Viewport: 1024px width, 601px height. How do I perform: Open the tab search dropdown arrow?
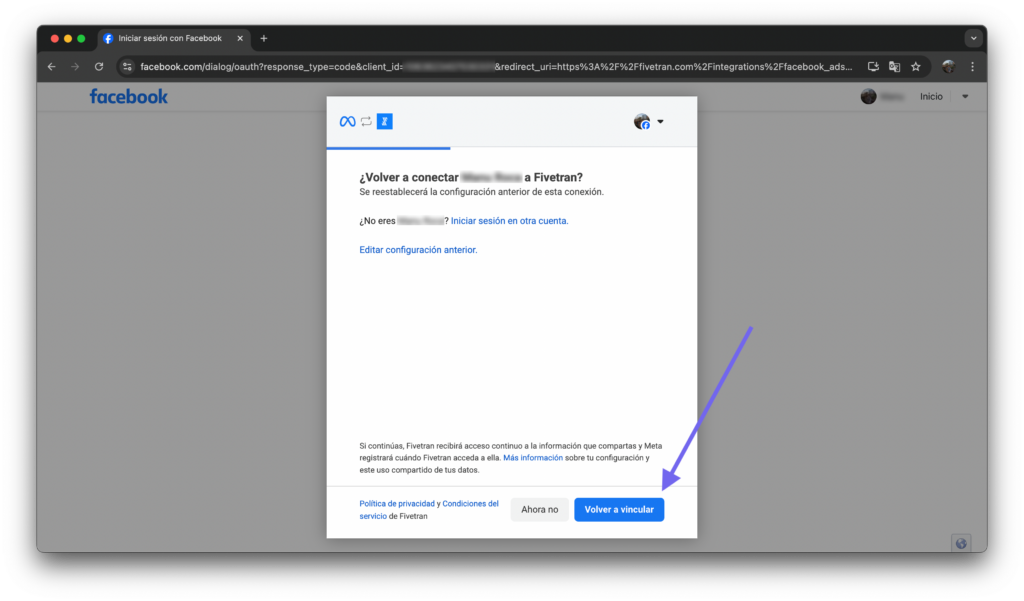[x=973, y=39]
